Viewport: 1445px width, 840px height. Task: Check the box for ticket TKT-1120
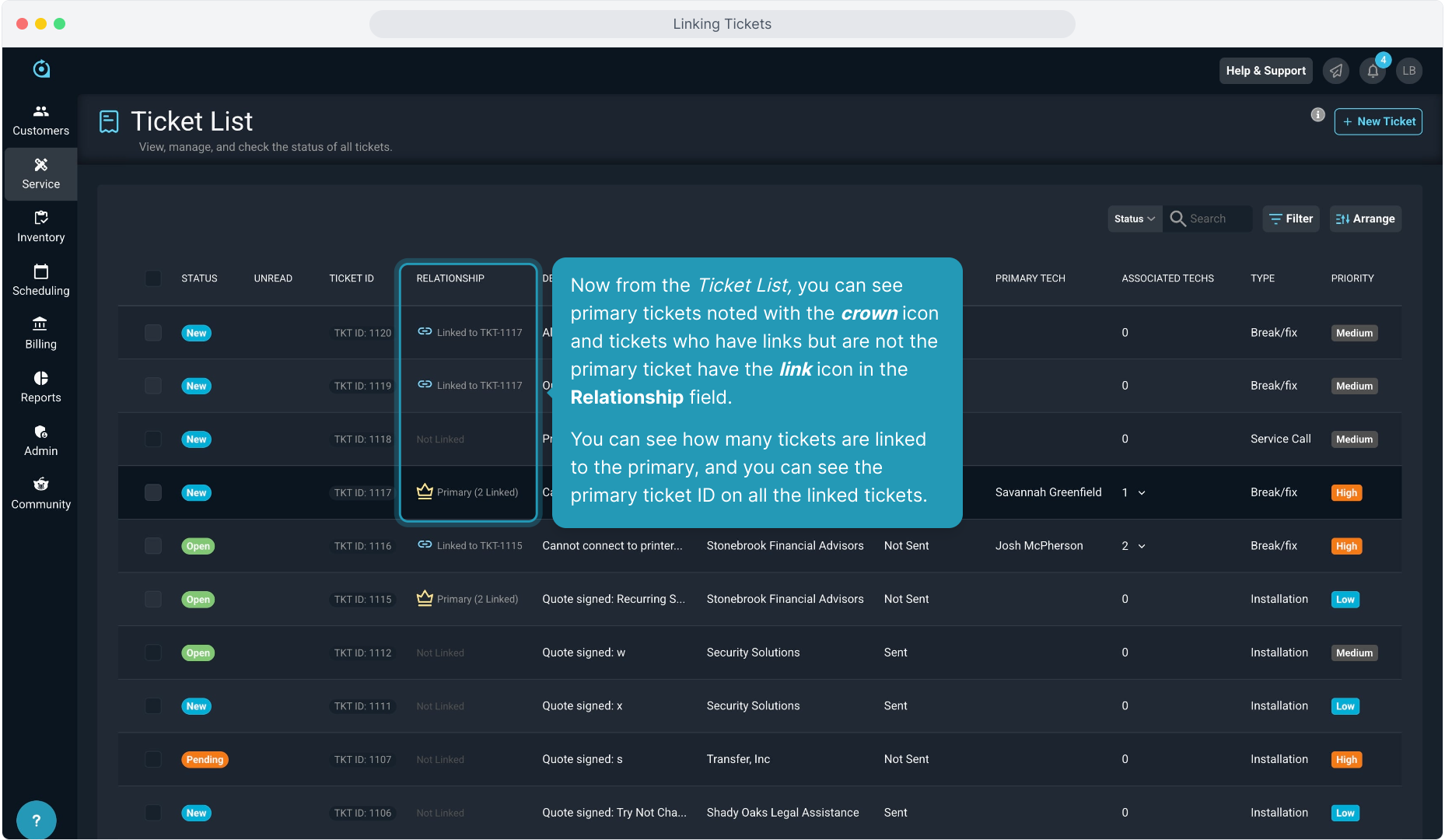pyautogui.click(x=153, y=333)
